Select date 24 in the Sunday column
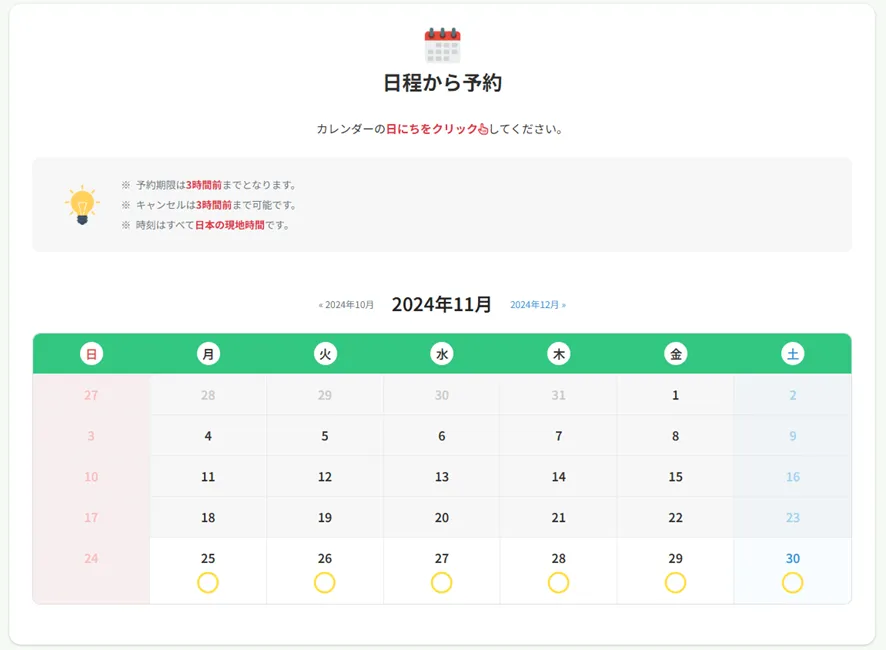This screenshot has height=650, width=886. [x=91, y=558]
